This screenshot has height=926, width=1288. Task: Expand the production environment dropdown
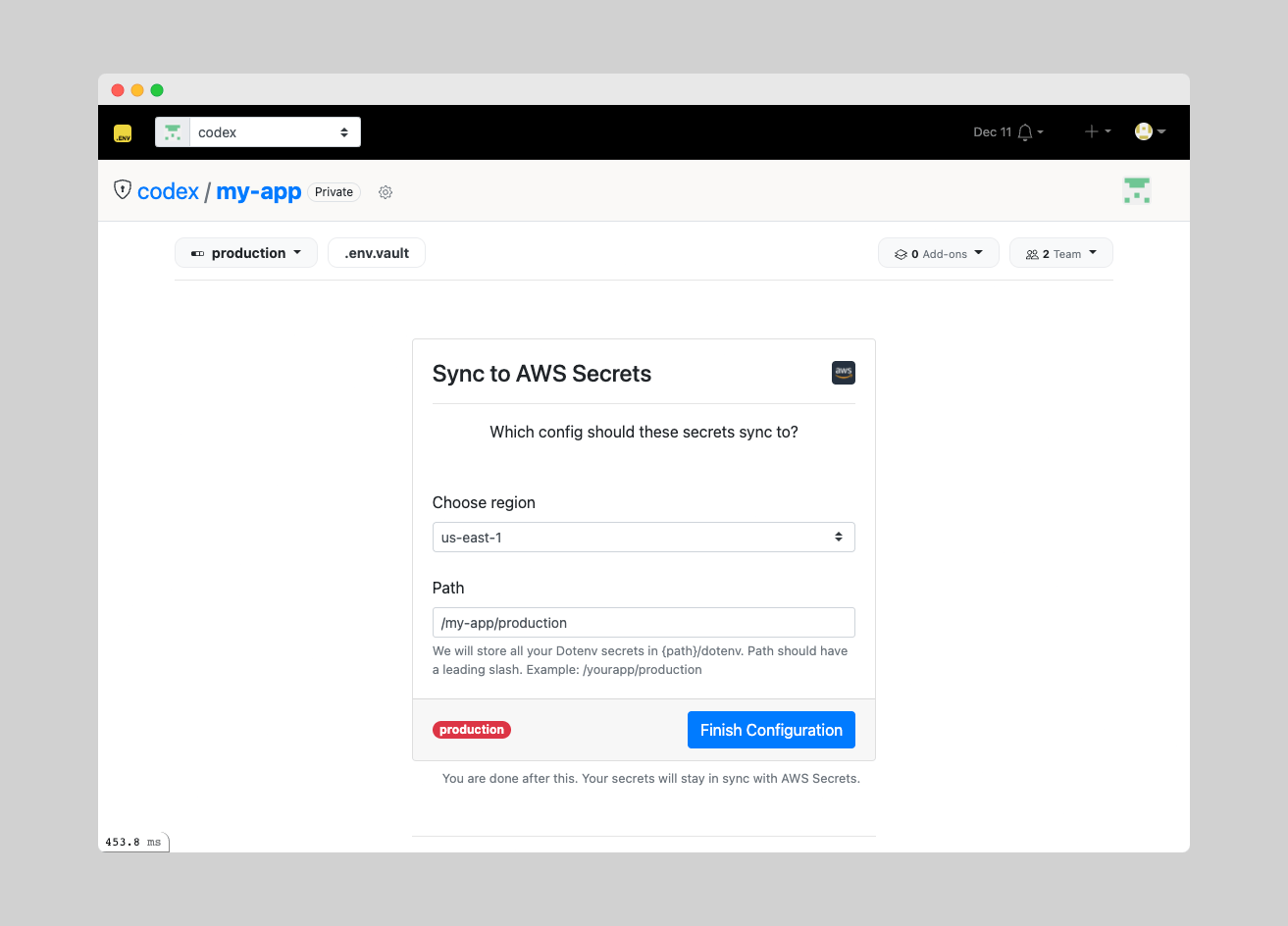[x=246, y=253]
